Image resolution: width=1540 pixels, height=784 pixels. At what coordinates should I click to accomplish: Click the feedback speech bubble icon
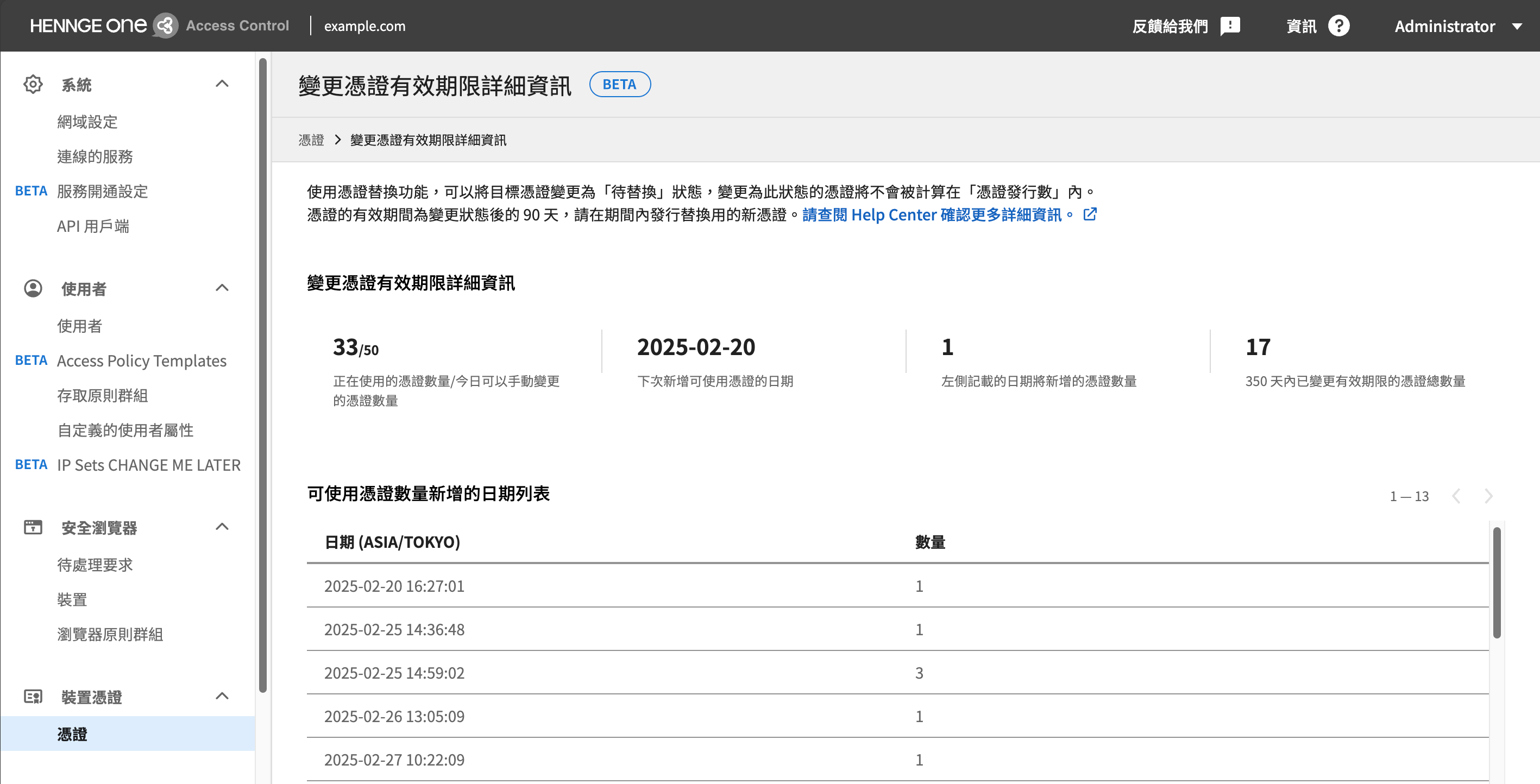pos(1230,26)
